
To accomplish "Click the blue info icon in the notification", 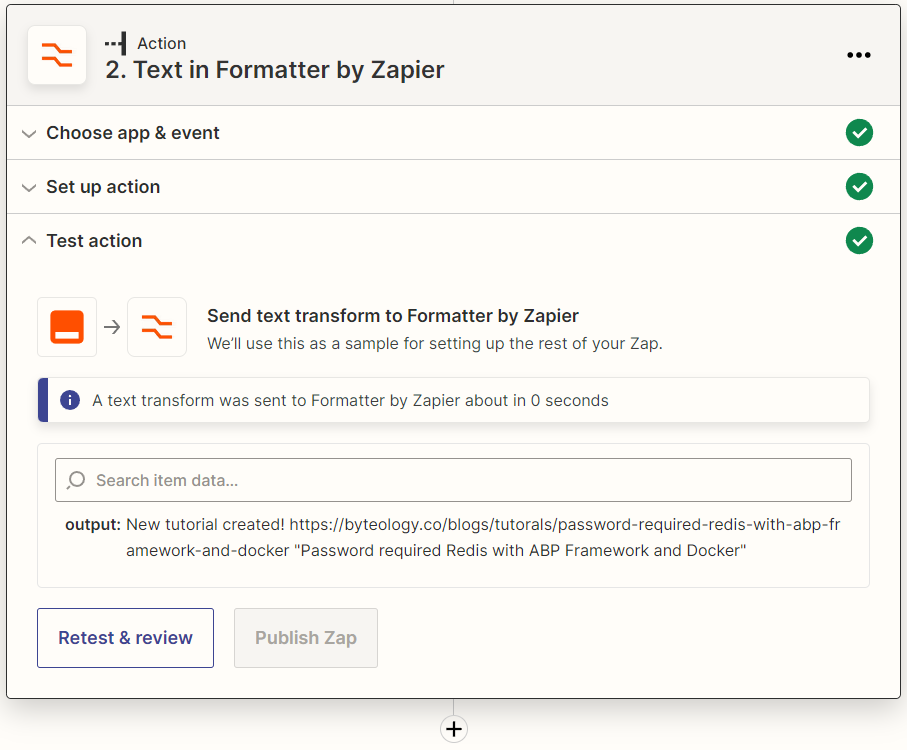I will coord(70,400).
